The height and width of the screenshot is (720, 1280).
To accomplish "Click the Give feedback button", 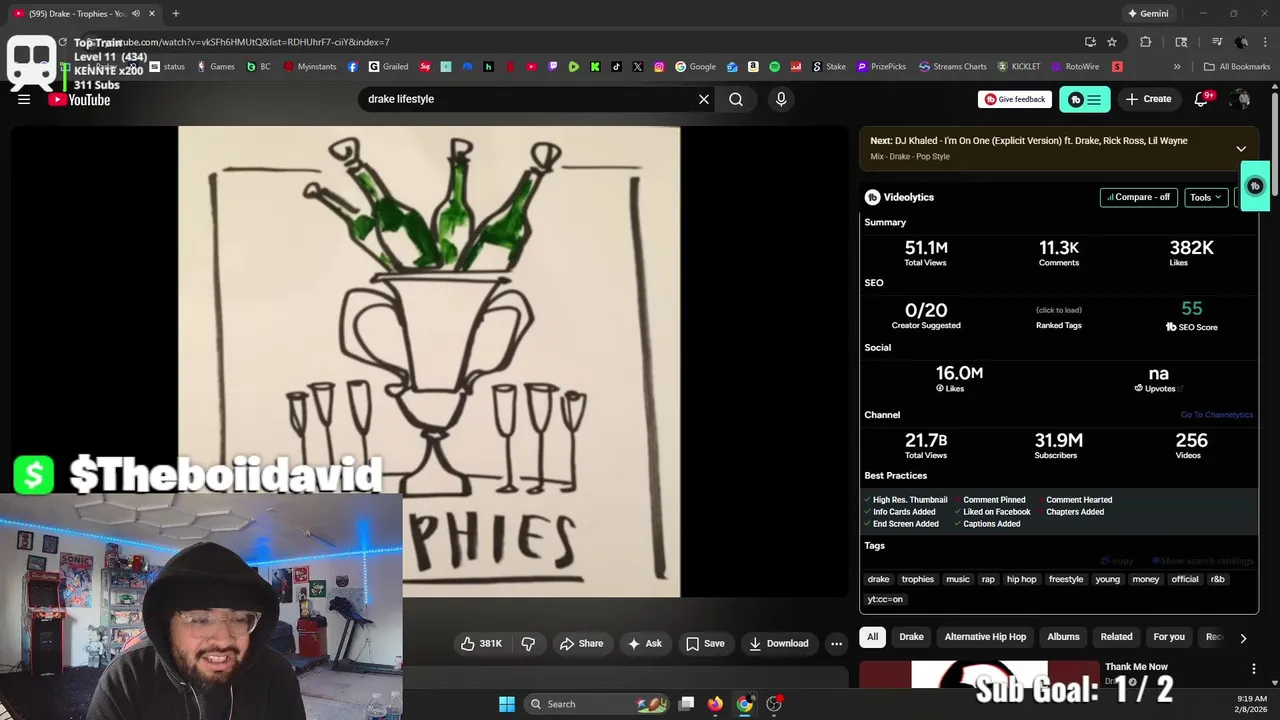I will coord(1015,99).
